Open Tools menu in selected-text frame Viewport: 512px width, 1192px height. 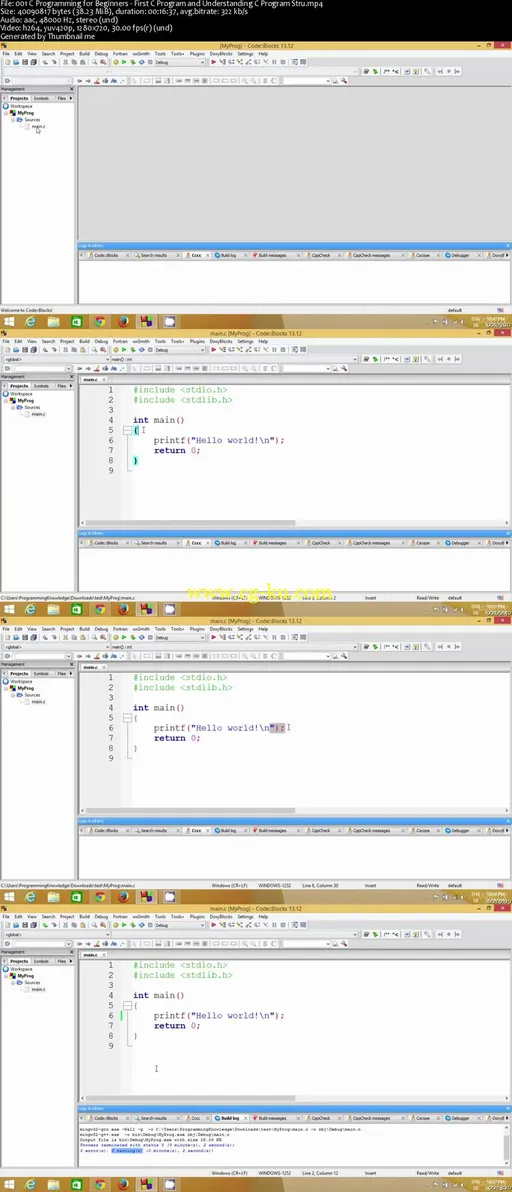160,629
